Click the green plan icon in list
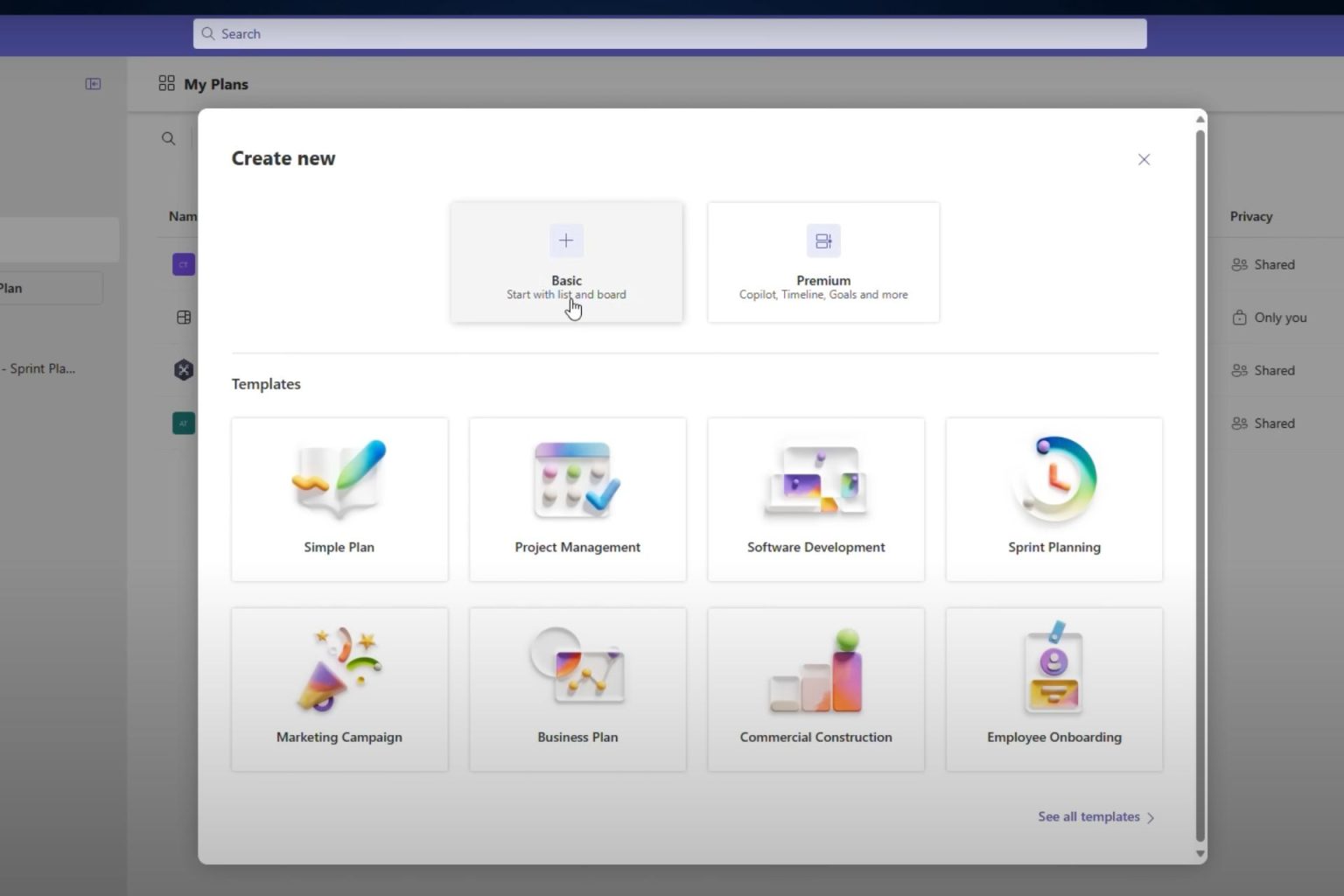This screenshot has height=896, width=1344. click(184, 423)
